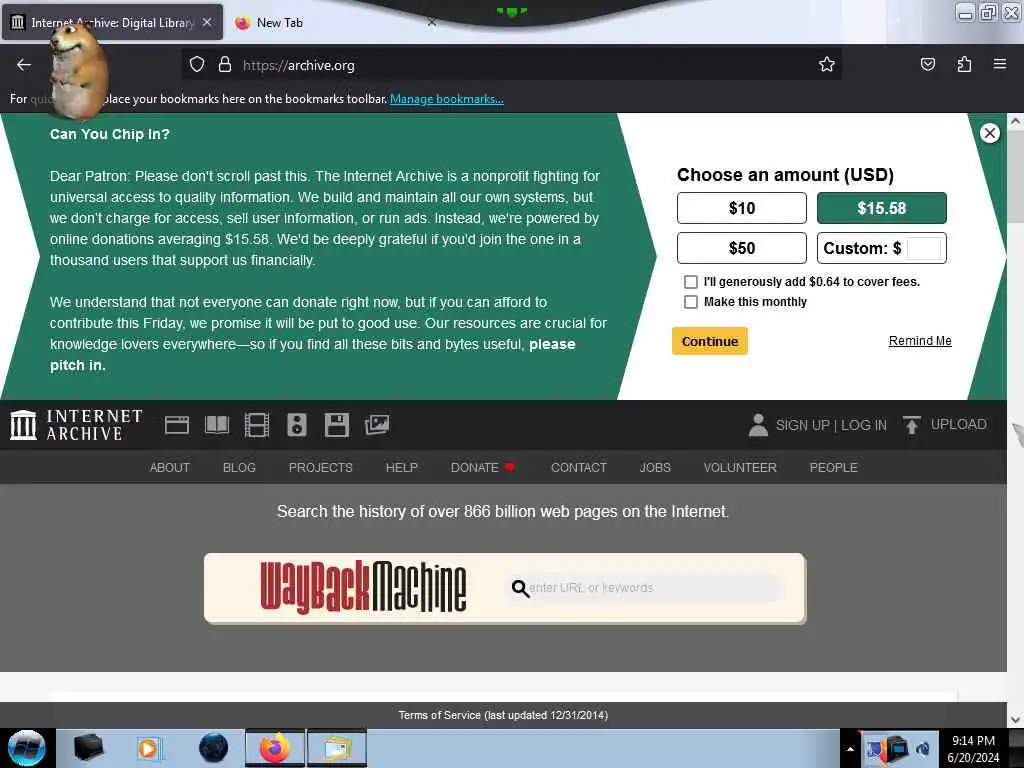This screenshot has width=1024, height=768.
Task: Open the VOLUNTEER menu item
Action: pos(740,468)
